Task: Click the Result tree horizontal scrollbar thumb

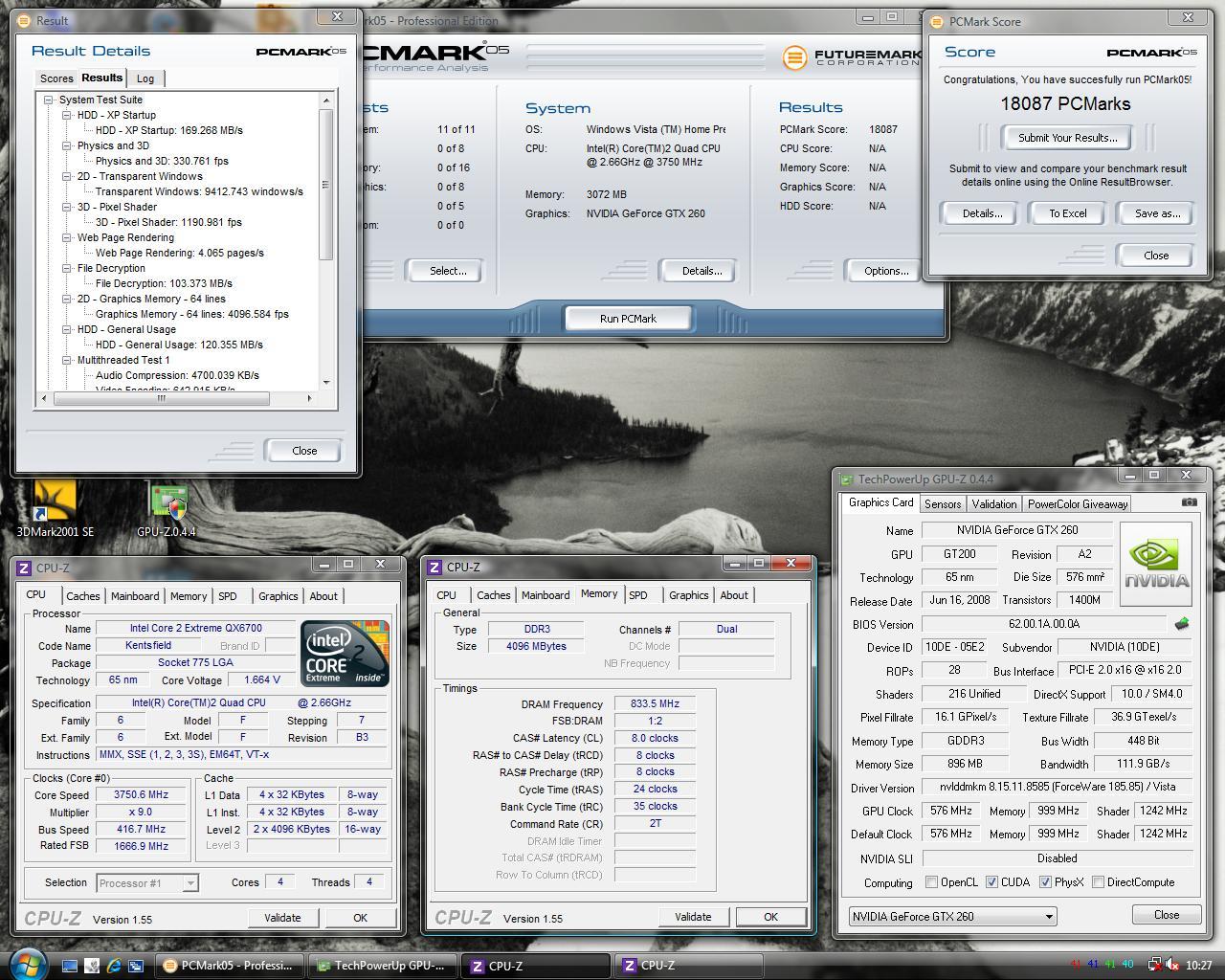Action: click(161, 398)
